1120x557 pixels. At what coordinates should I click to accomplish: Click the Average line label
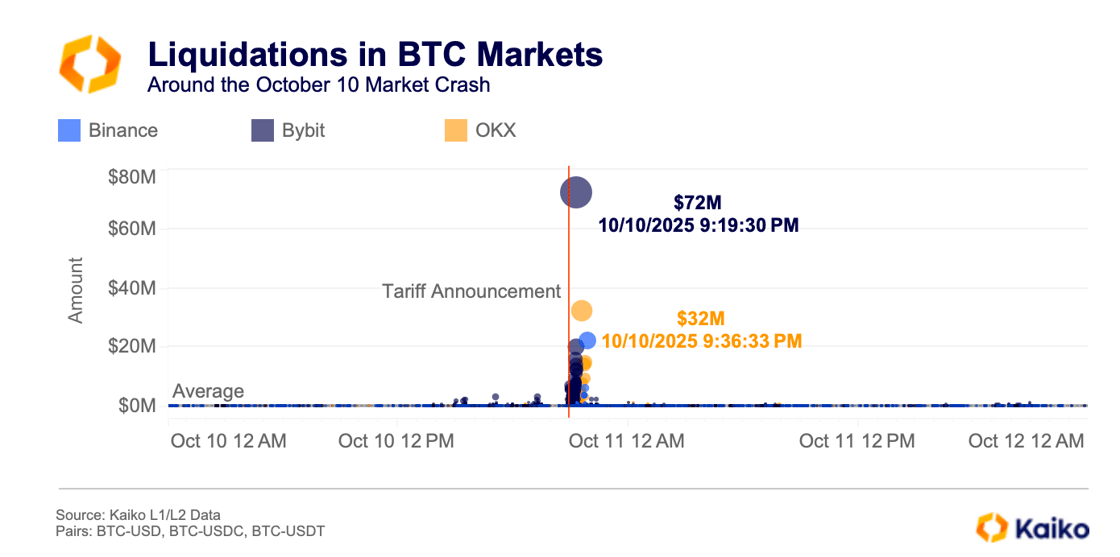(208, 391)
